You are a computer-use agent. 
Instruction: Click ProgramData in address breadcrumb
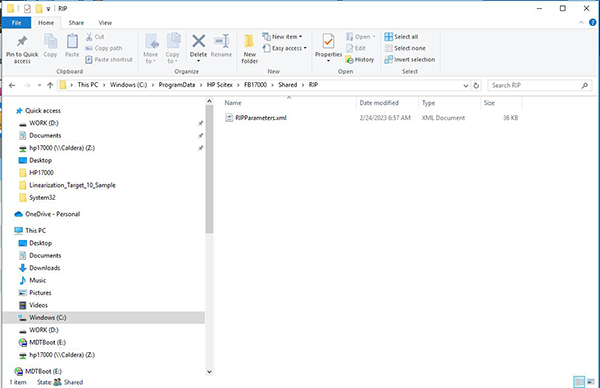177,85
